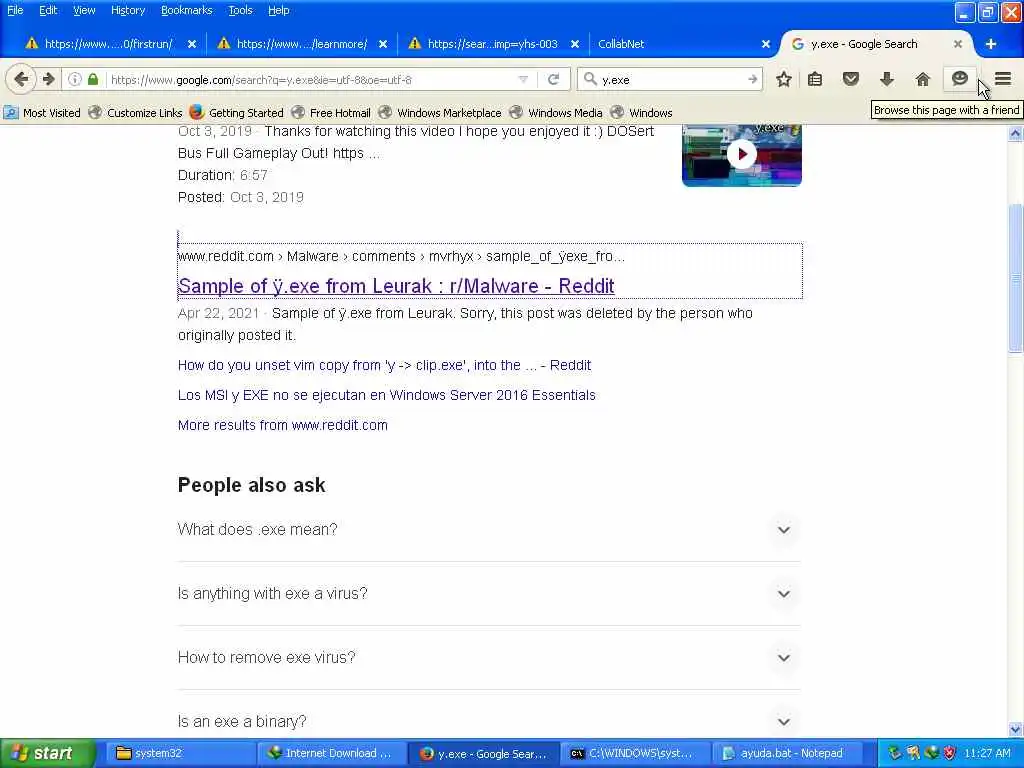This screenshot has height=768, width=1024.
Task: Open the History menu
Action: click(128, 10)
